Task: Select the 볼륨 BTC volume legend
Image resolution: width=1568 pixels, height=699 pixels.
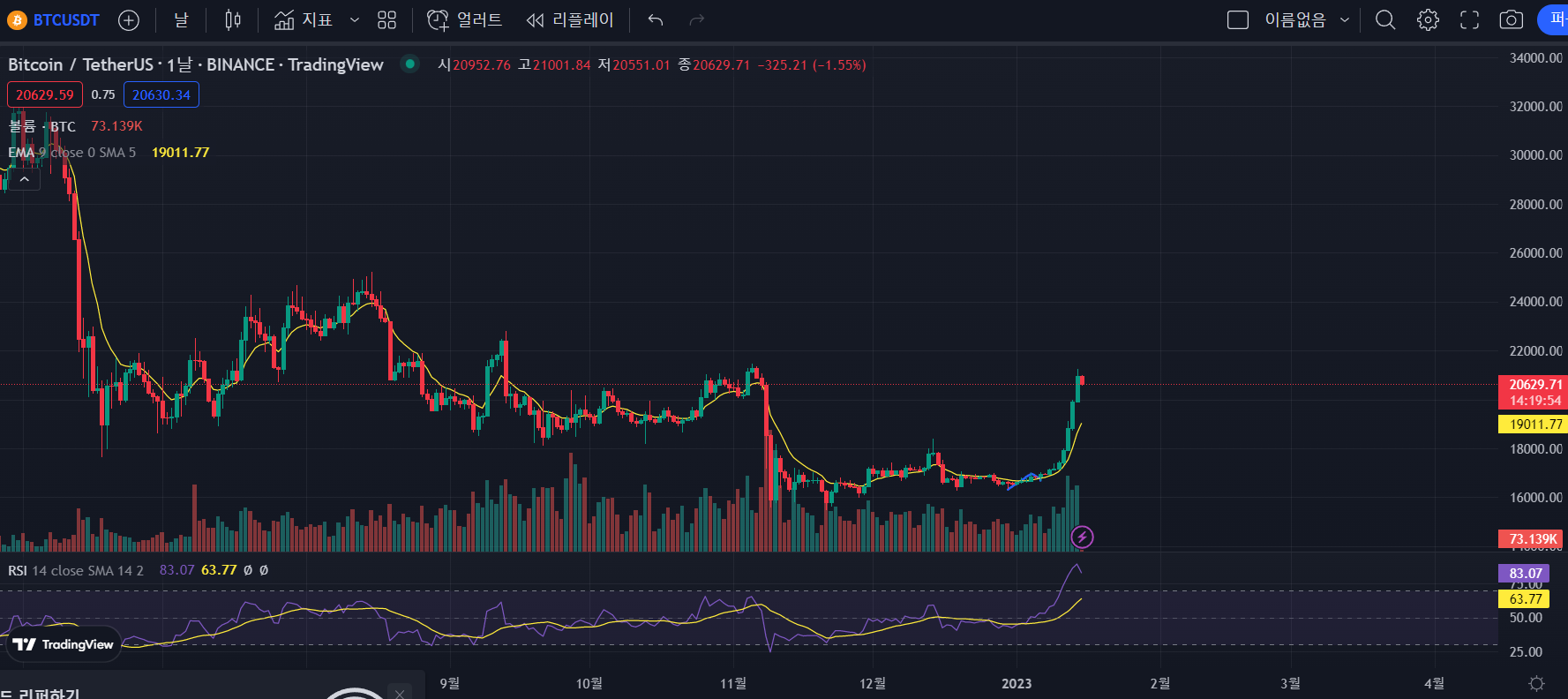Action: click(x=42, y=126)
